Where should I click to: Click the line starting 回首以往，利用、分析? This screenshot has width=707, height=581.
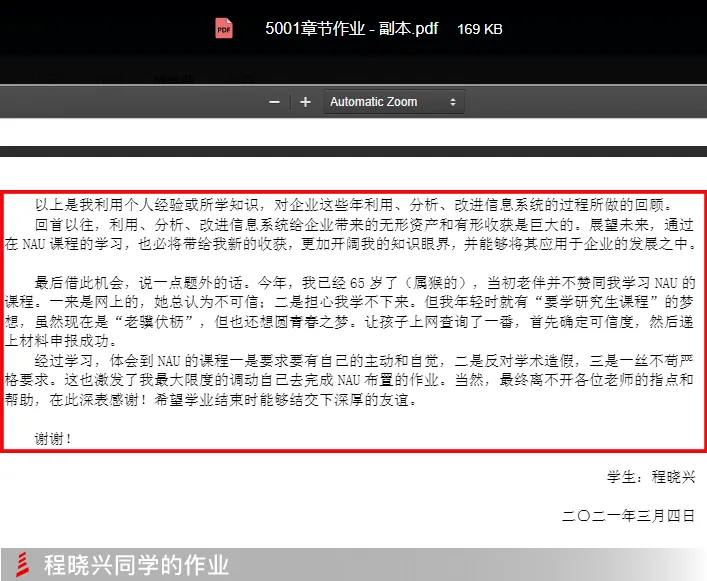[x=364, y=224]
